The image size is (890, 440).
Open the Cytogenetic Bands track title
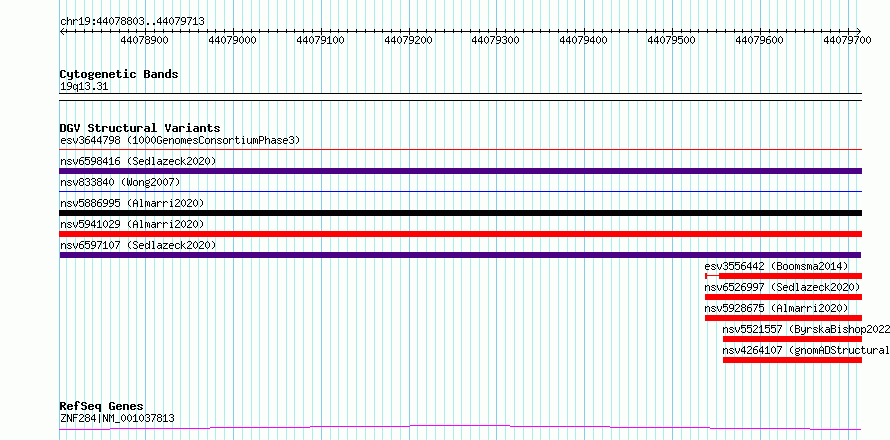119,74
